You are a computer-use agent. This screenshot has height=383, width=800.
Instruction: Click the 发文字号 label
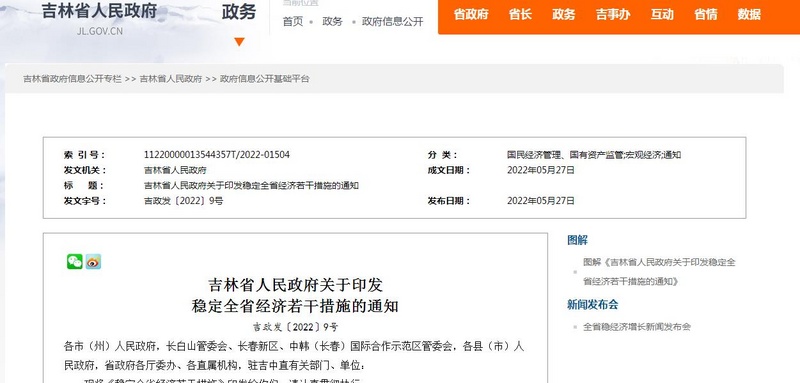click(x=85, y=200)
